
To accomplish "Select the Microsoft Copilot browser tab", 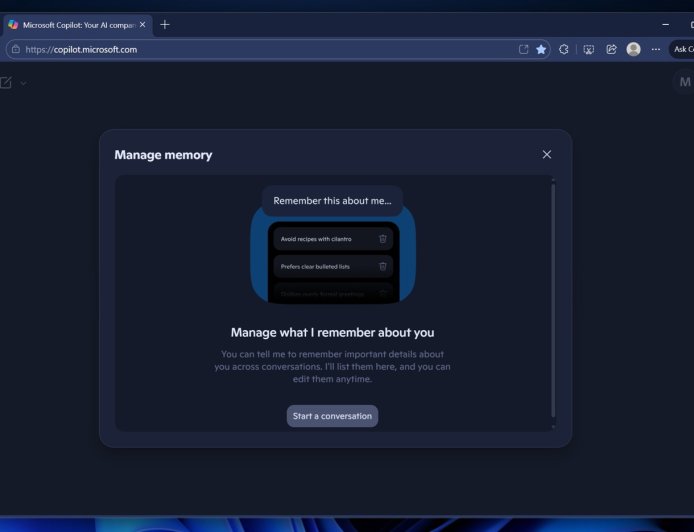I will click(75, 24).
